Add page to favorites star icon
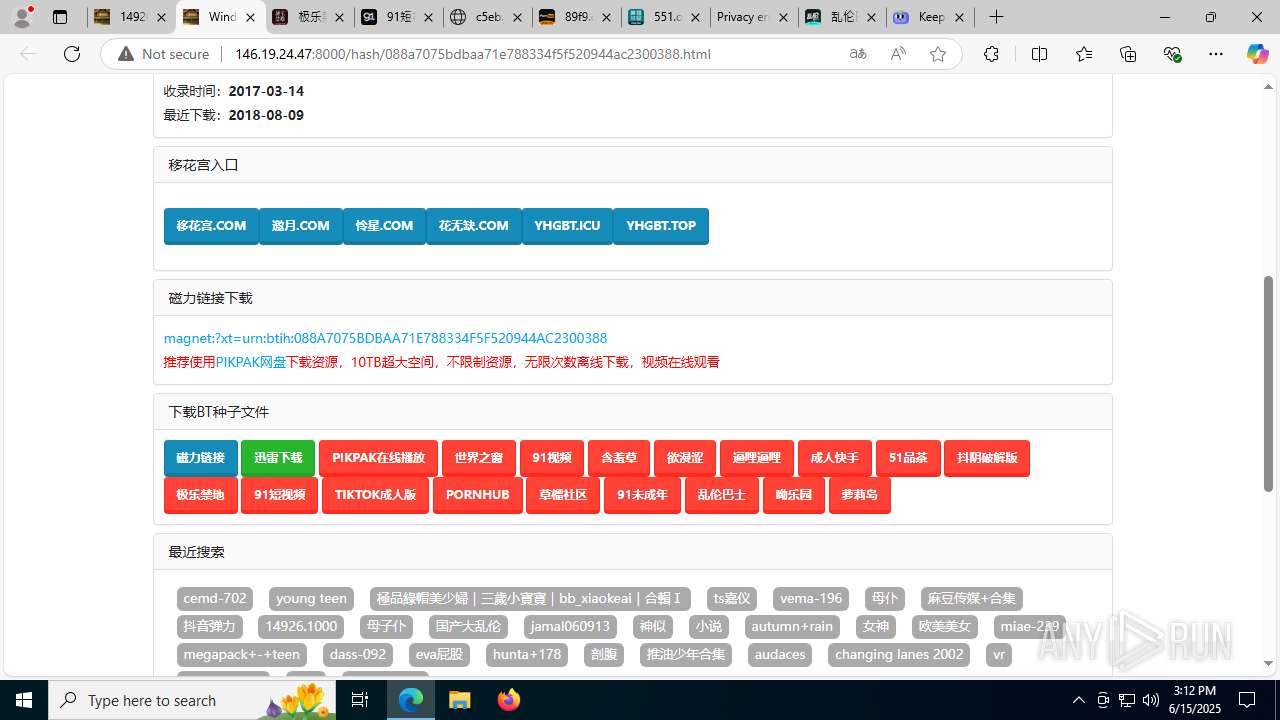Screen dimensions: 1280x720 click(938, 54)
